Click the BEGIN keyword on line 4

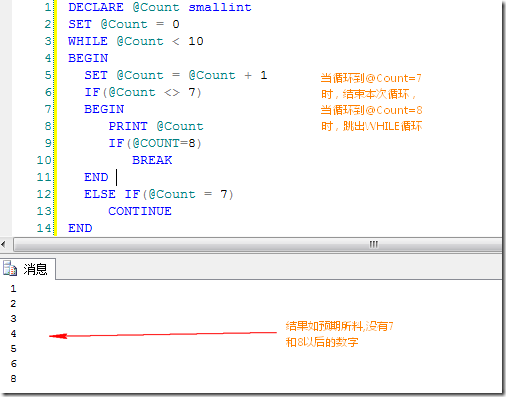point(88,58)
